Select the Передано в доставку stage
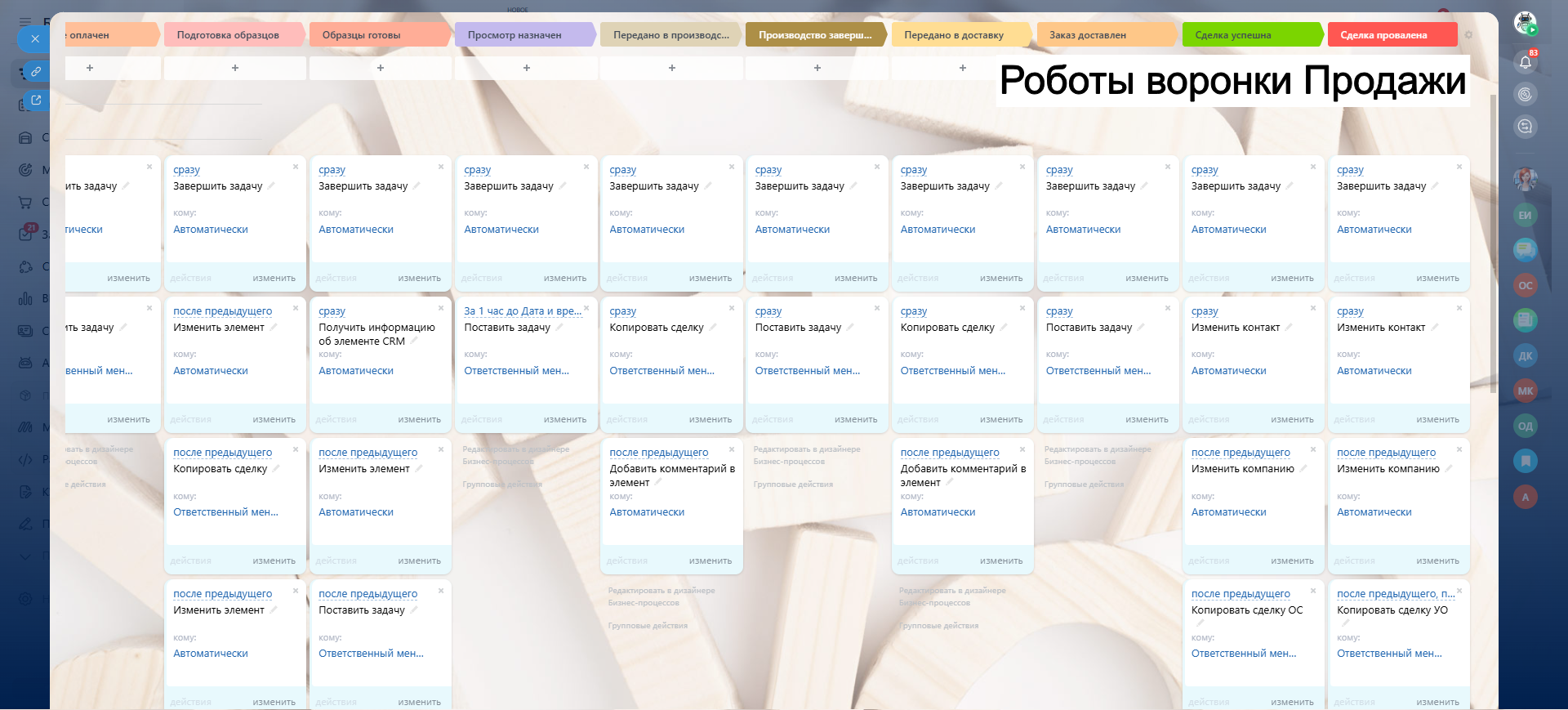 pyautogui.click(x=962, y=35)
